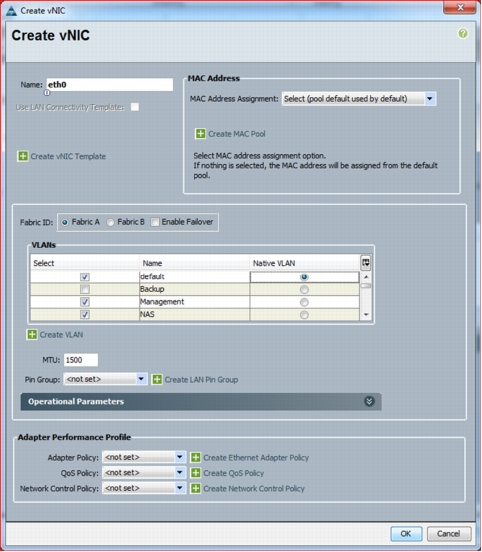The width and height of the screenshot is (482, 552).
Task: Set Management as Native VLAN
Action: 304,302
